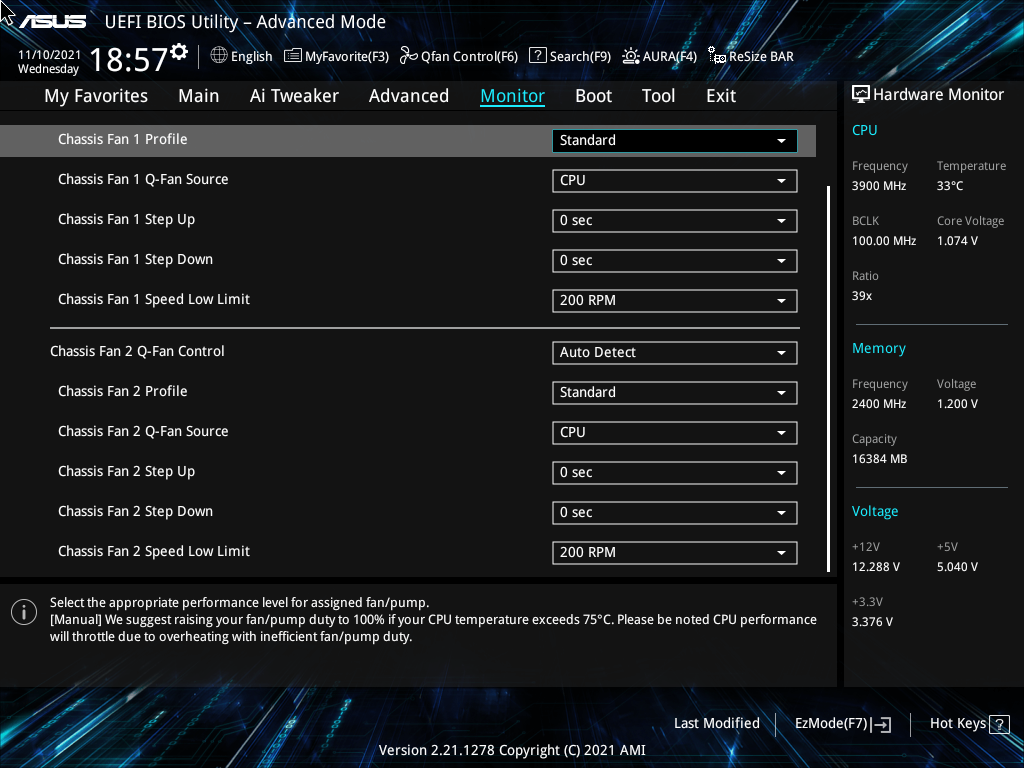Click the 18:57 clock display
This screenshot has height=768, width=1024.
click(x=129, y=59)
